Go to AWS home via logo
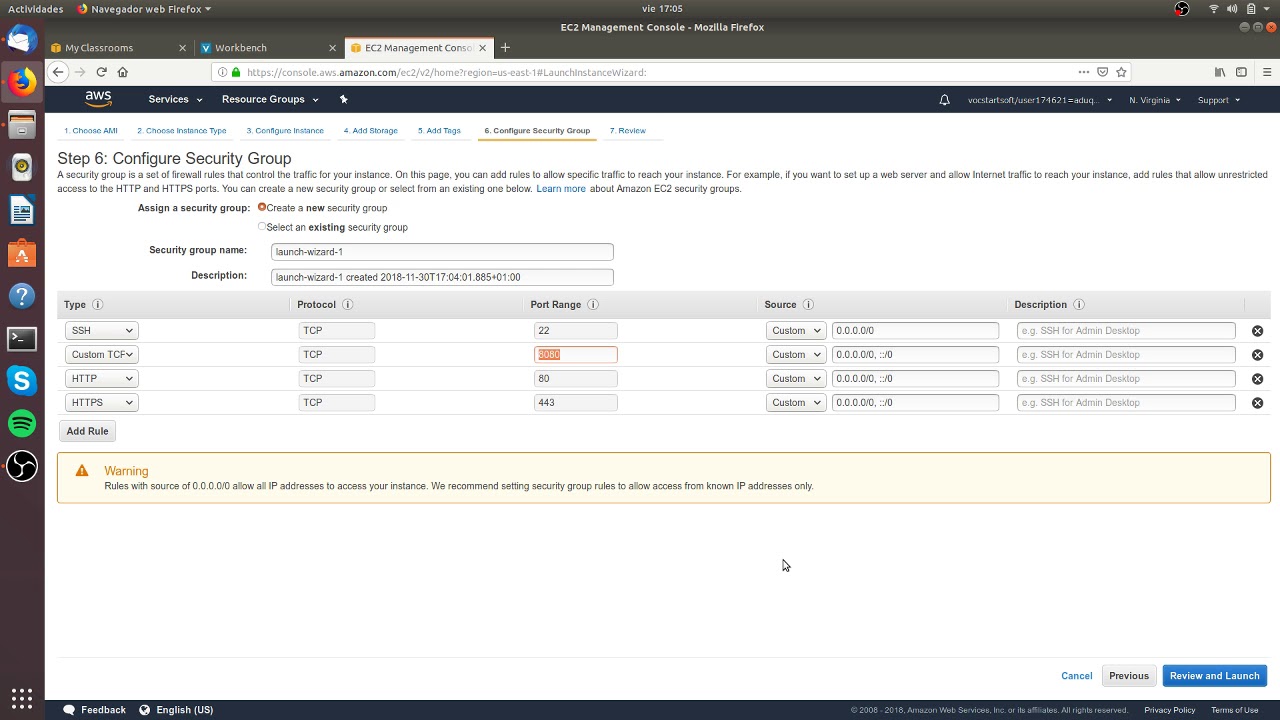1280x720 pixels. point(98,99)
